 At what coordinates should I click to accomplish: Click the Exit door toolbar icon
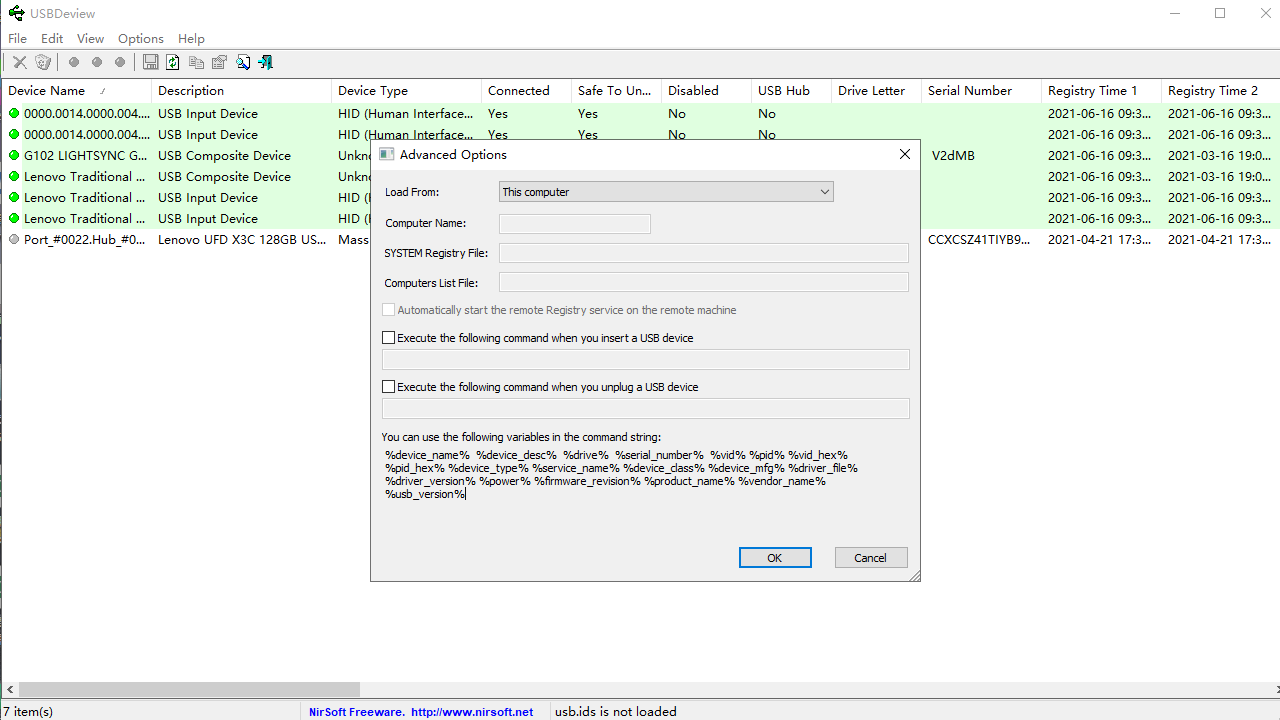266,62
